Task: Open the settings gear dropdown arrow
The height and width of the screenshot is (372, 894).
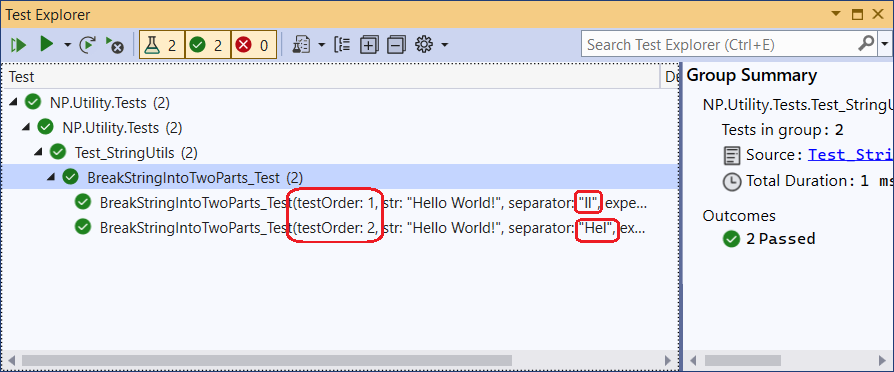Action: point(444,45)
